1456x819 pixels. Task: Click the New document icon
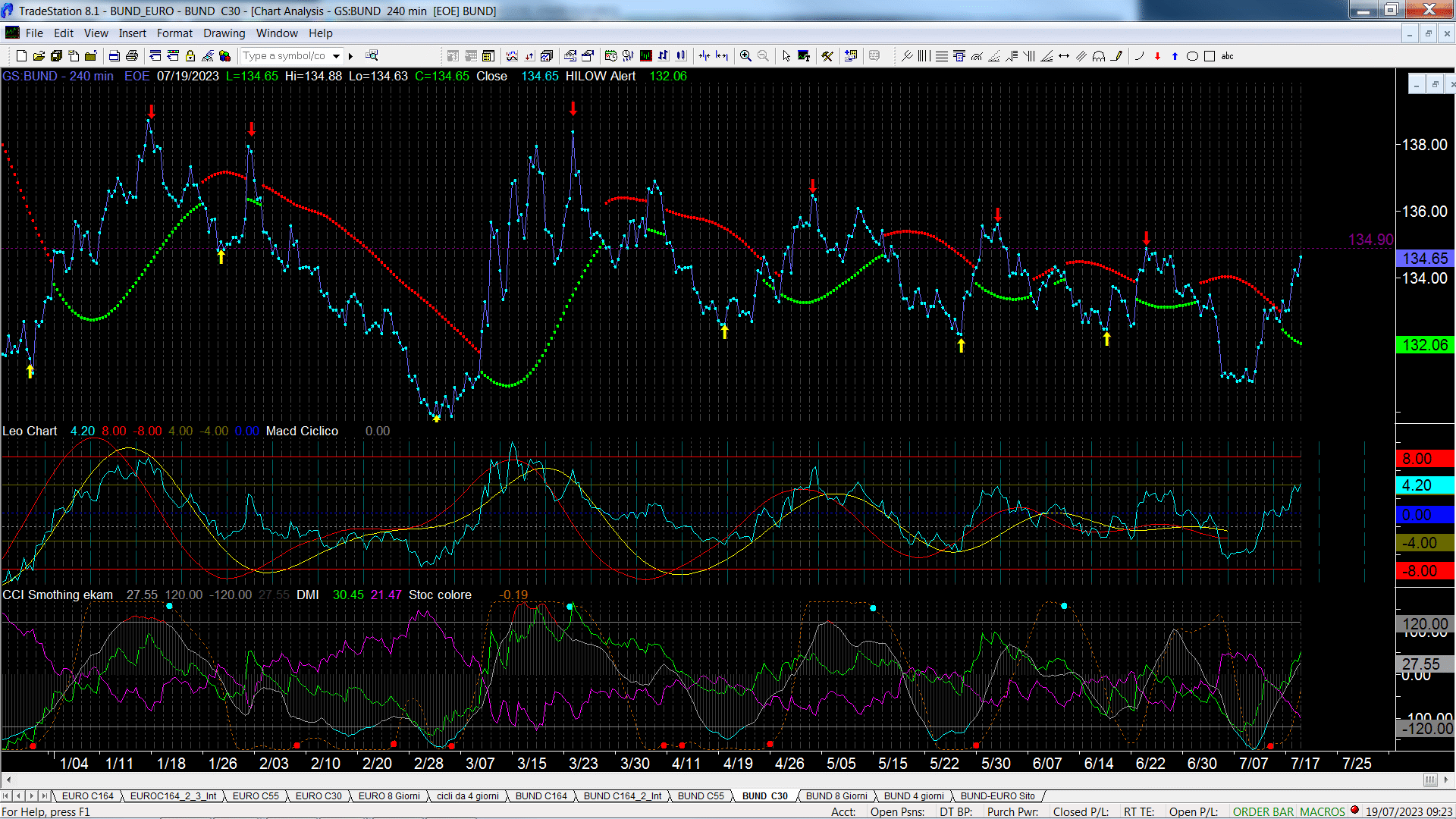click(x=21, y=56)
